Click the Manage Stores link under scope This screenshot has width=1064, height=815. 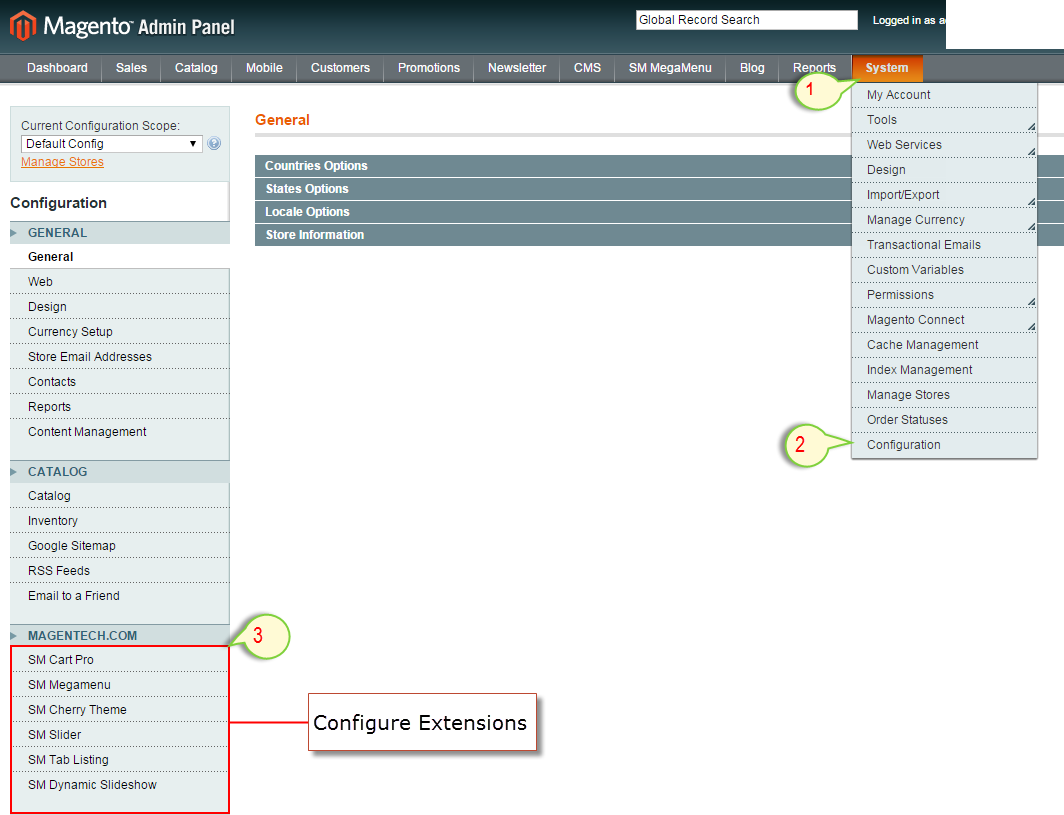[x=62, y=162]
